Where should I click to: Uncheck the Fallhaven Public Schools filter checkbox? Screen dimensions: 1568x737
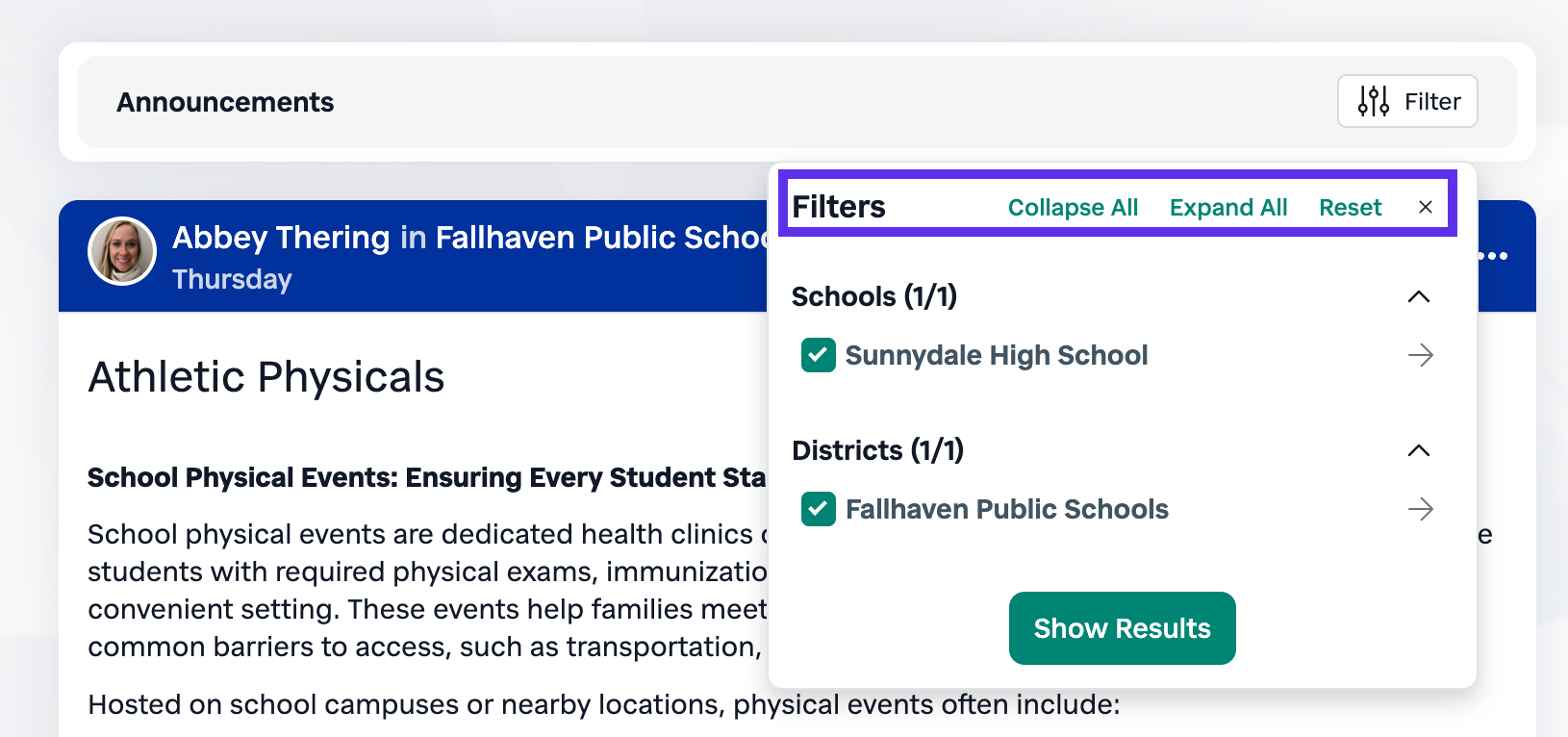click(x=819, y=509)
